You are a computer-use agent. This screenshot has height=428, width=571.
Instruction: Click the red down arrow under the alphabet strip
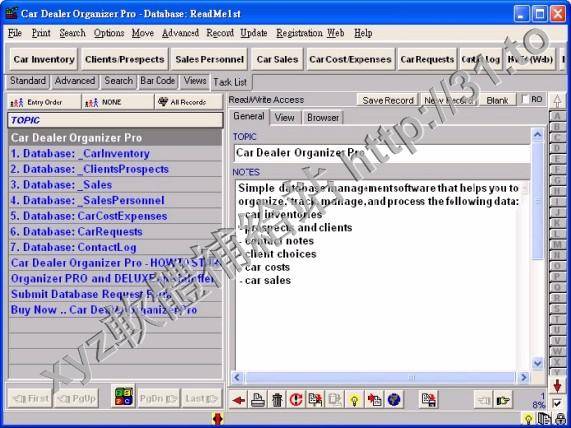pos(557,386)
